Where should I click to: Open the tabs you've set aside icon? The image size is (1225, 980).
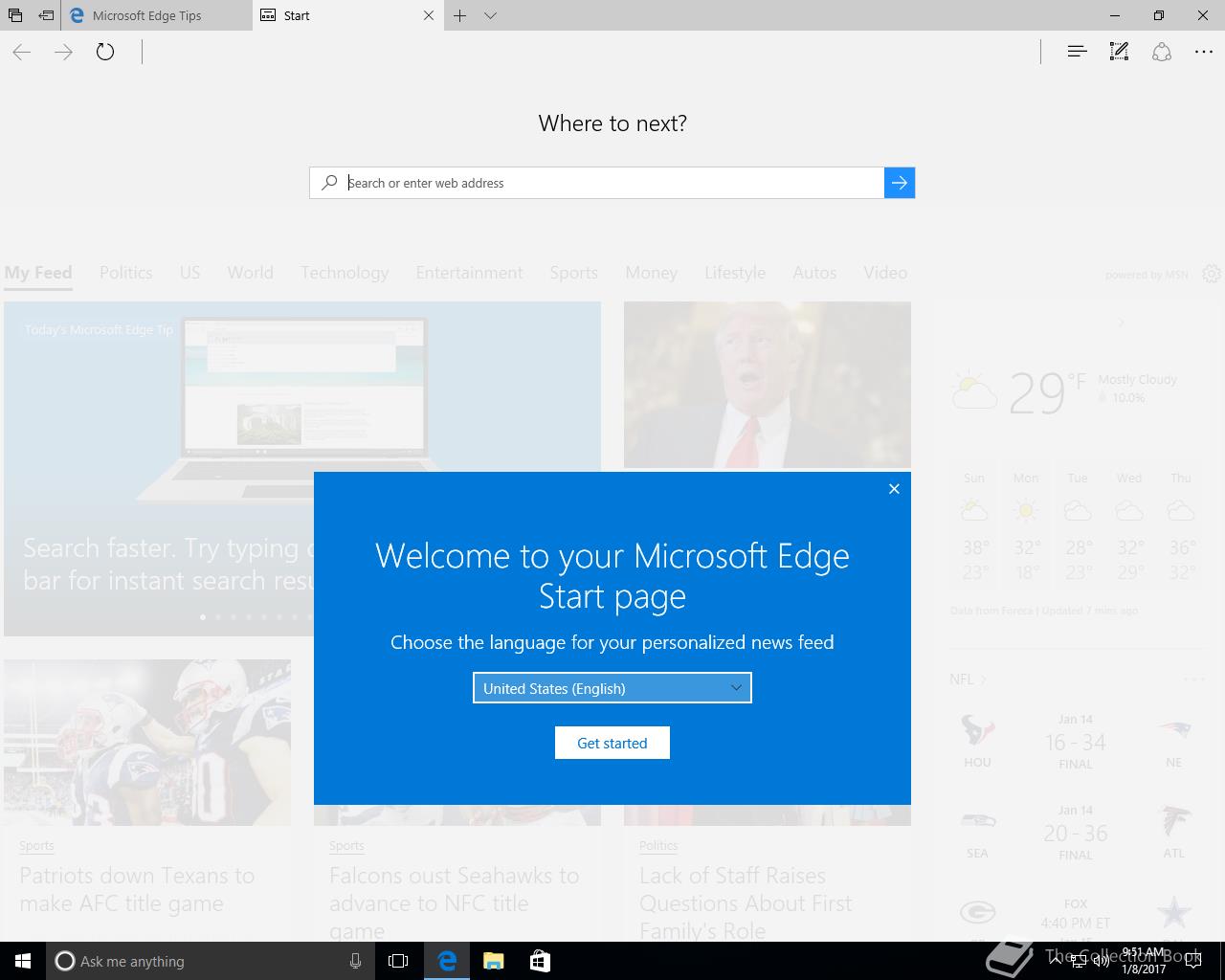click(14, 15)
